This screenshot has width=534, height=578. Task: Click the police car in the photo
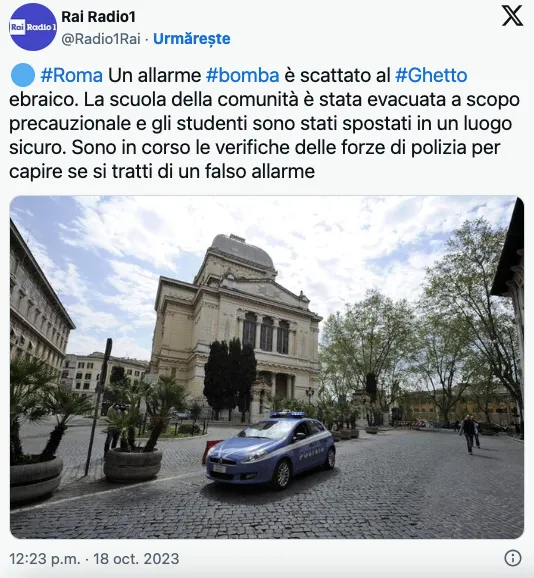pyautogui.click(x=271, y=449)
